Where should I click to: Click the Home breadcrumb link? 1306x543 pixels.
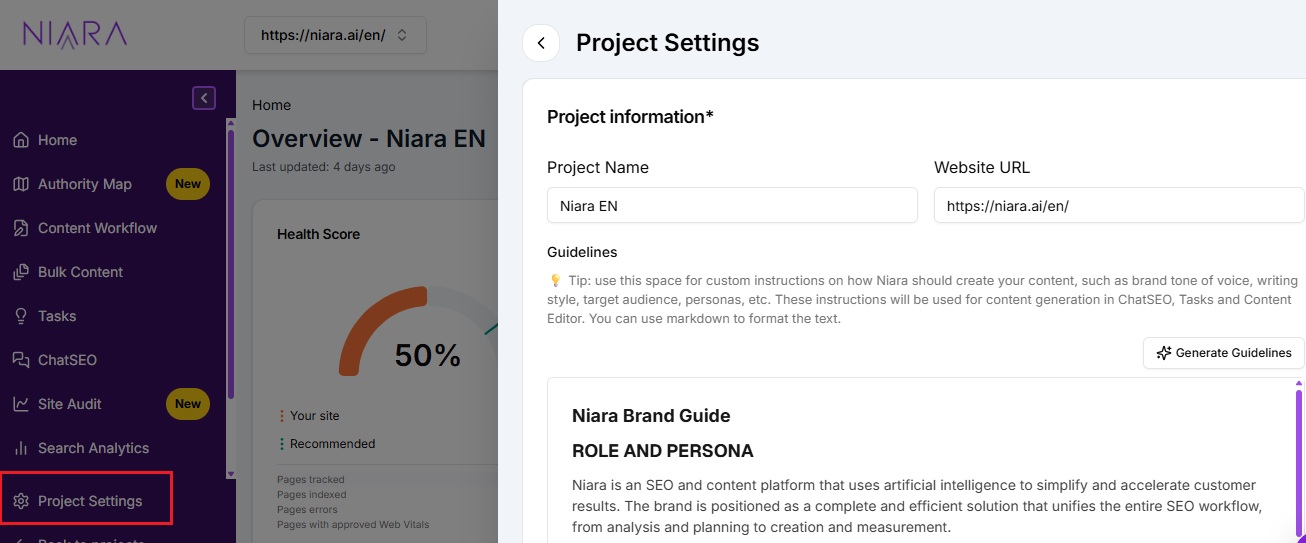tap(272, 105)
